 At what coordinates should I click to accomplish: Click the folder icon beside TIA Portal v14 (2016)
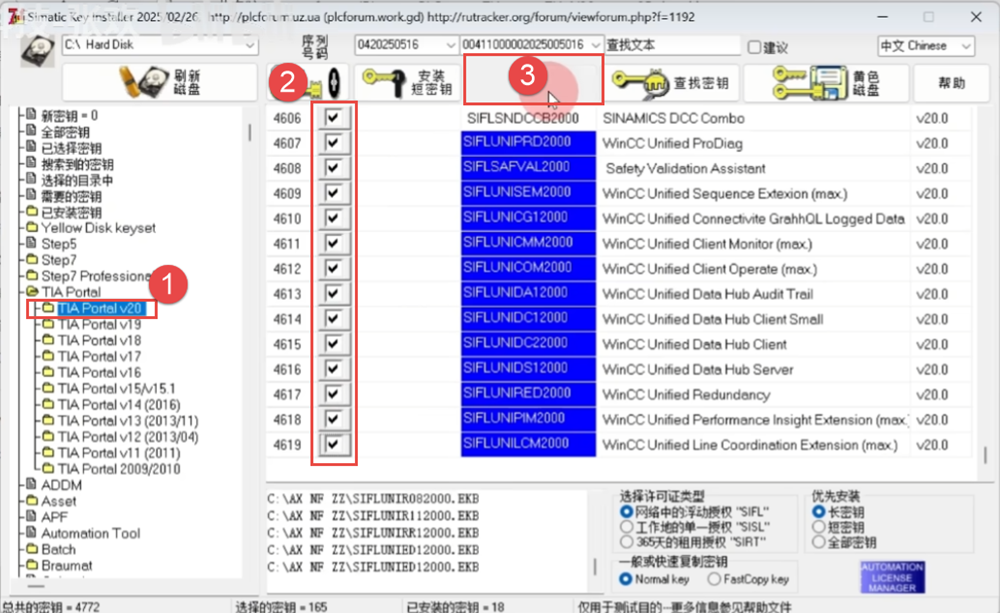coord(48,404)
